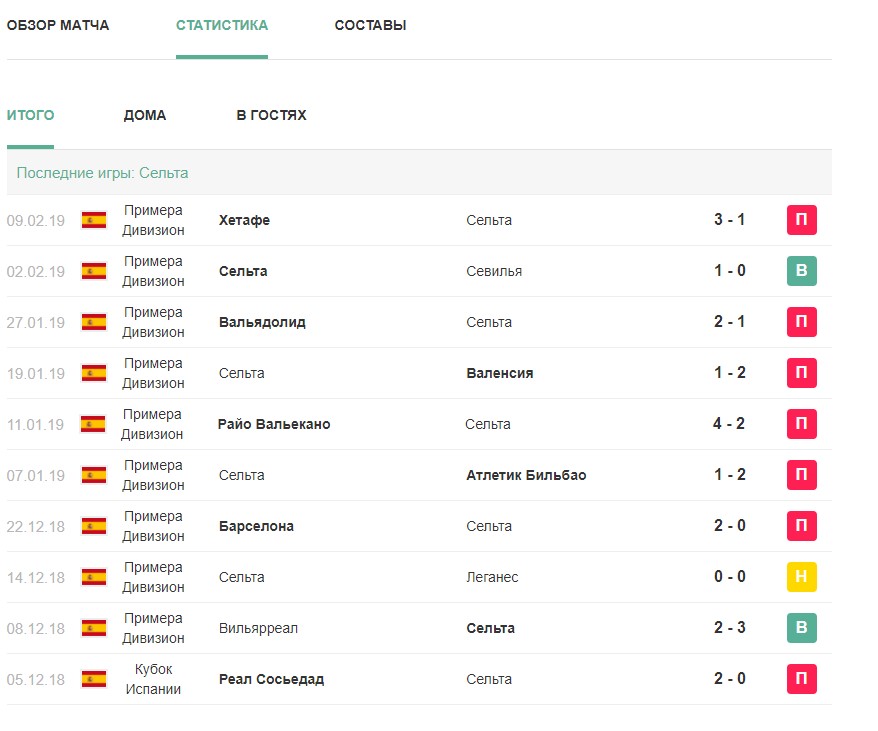Click the green win badge for Сельта–Севилья
This screenshot has height=731, width=878.
(x=801, y=271)
